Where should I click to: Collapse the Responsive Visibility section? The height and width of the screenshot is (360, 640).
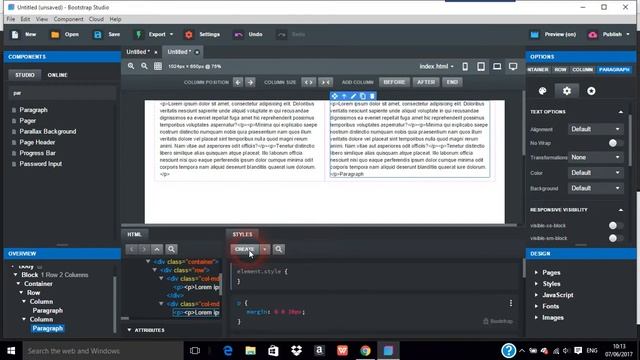(x=620, y=210)
